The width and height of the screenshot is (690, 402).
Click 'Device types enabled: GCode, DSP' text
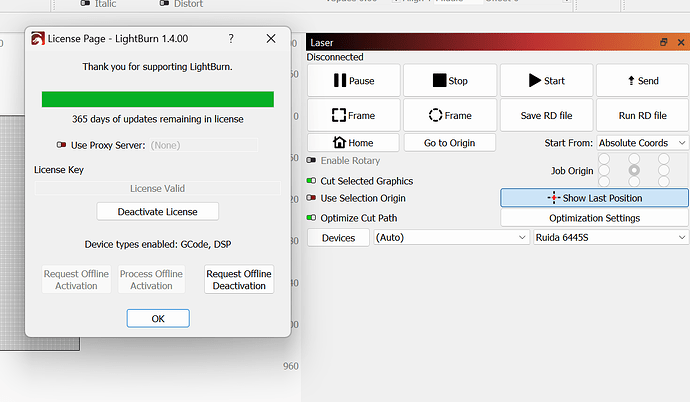[158, 244]
